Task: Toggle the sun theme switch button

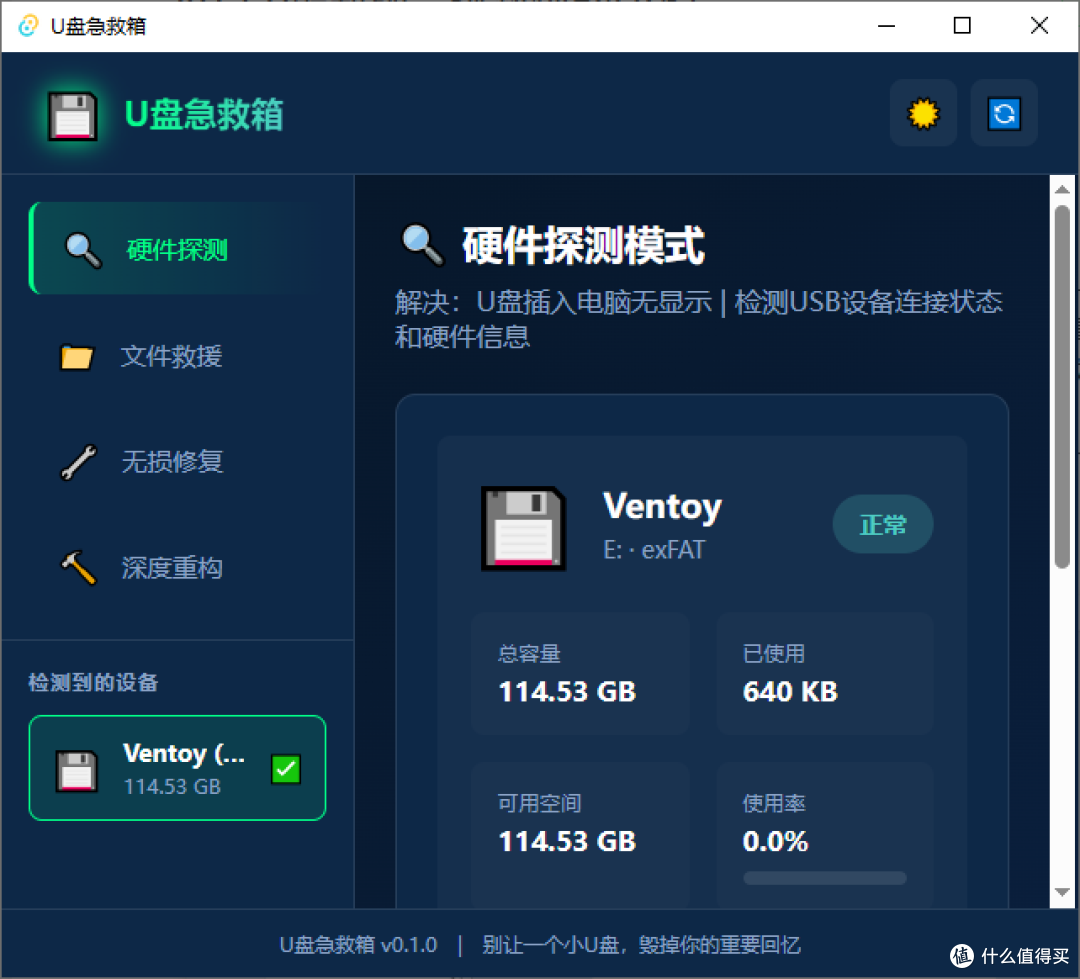Action: click(x=923, y=113)
